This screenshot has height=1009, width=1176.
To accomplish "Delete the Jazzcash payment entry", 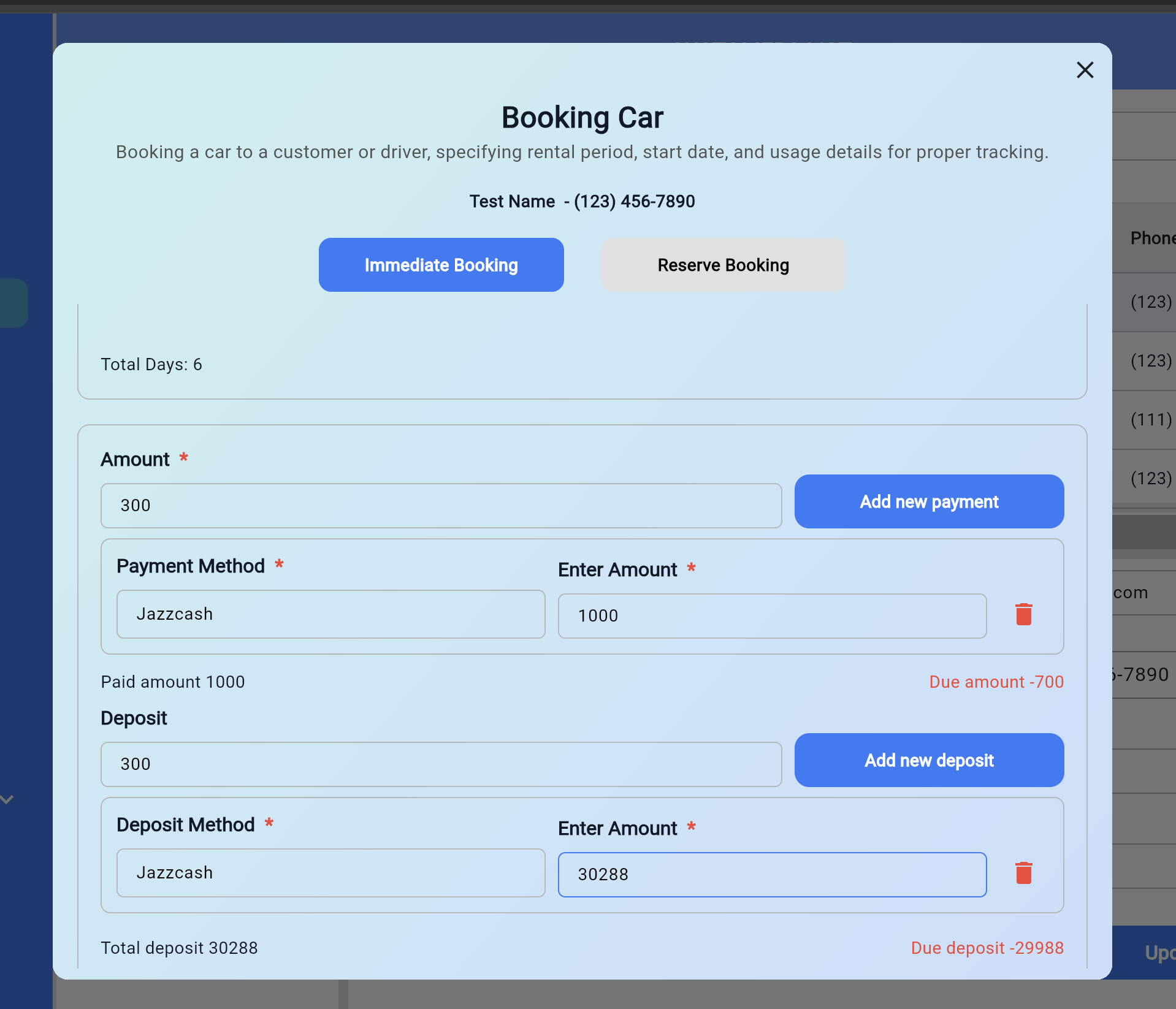I will click(x=1023, y=614).
